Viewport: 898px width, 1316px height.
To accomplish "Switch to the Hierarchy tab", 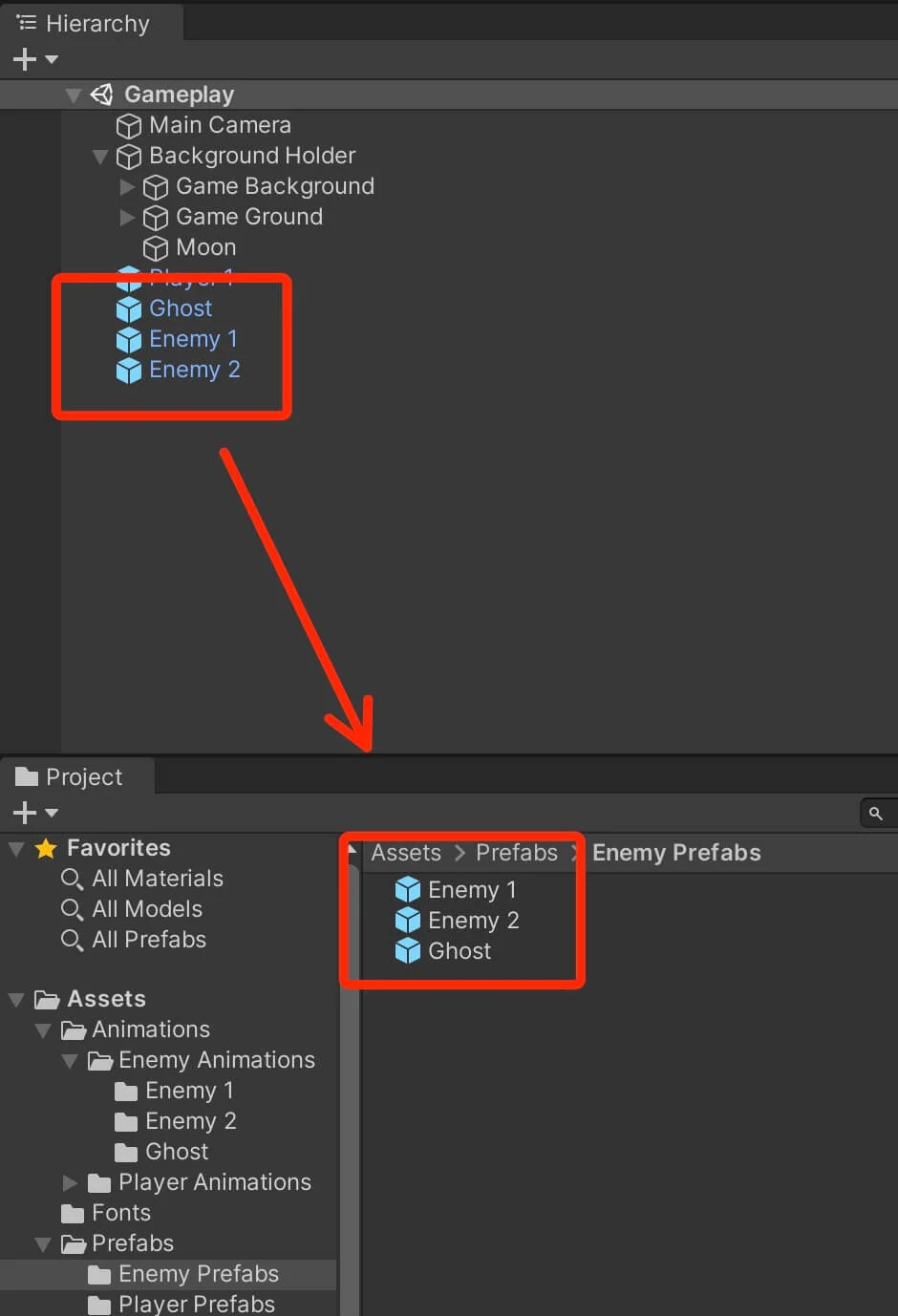I will coord(84,24).
